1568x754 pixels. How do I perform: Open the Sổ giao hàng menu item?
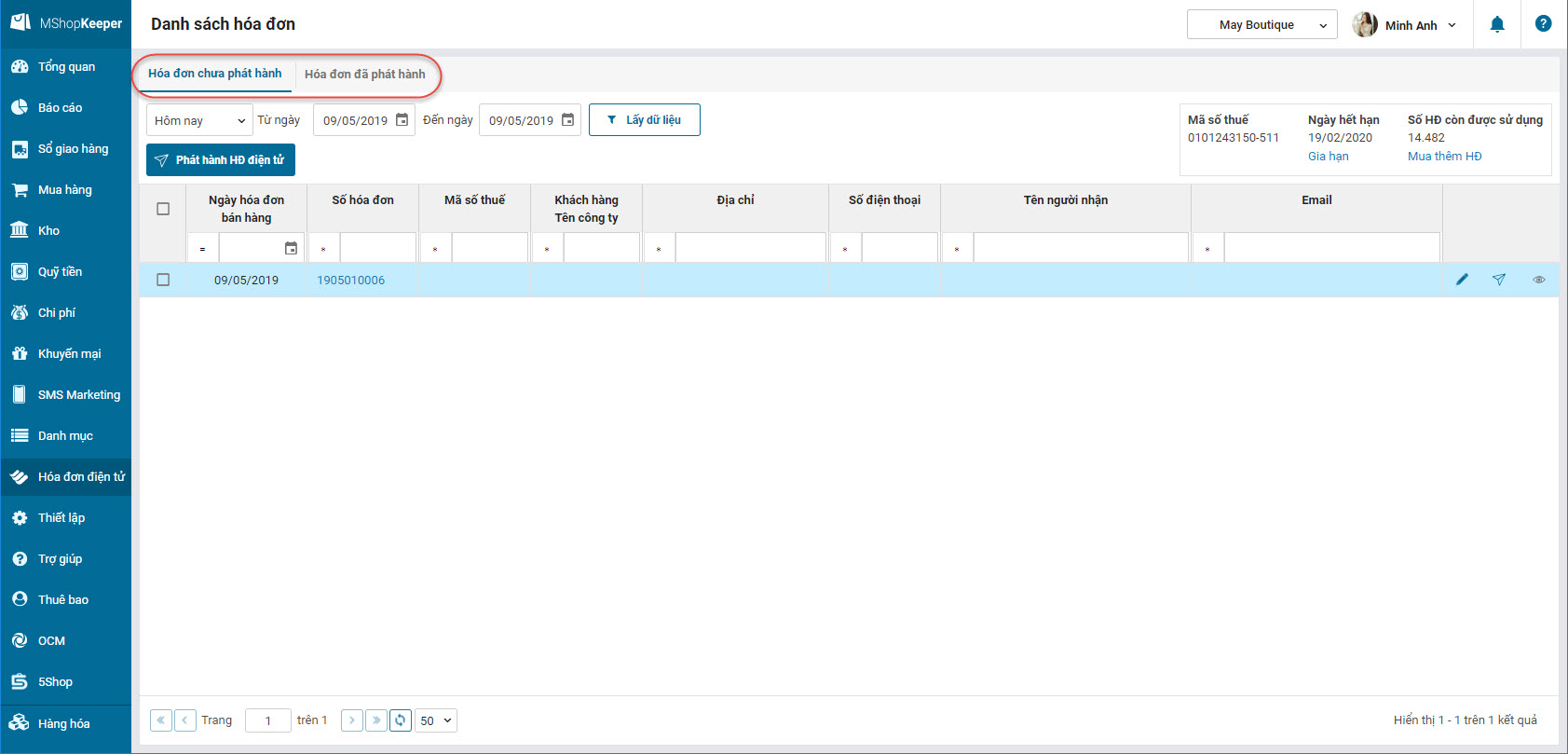pyautogui.click(x=66, y=149)
